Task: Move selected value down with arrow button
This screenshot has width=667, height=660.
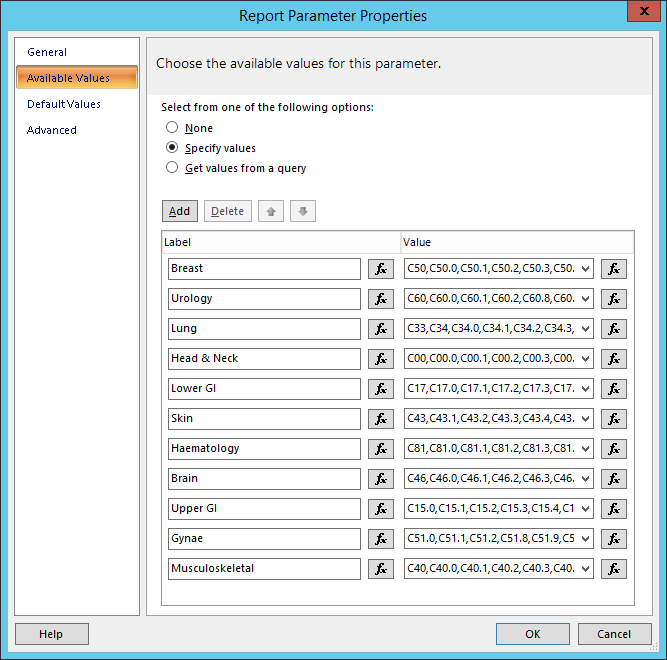Action: pos(303,211)
